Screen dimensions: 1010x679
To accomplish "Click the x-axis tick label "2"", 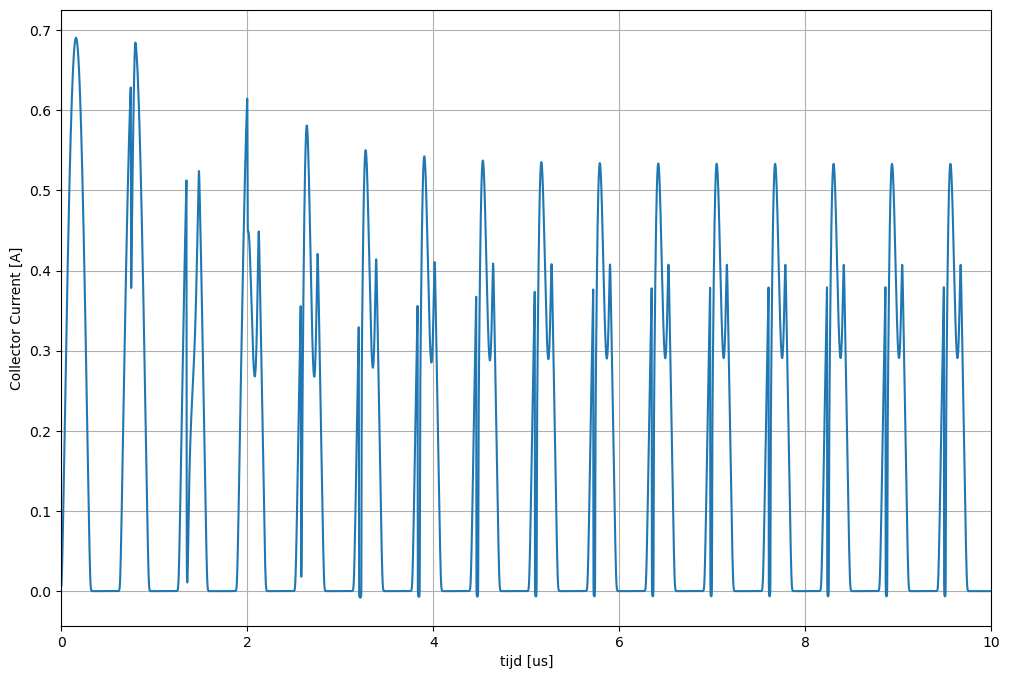I will (x=247, y=642).
